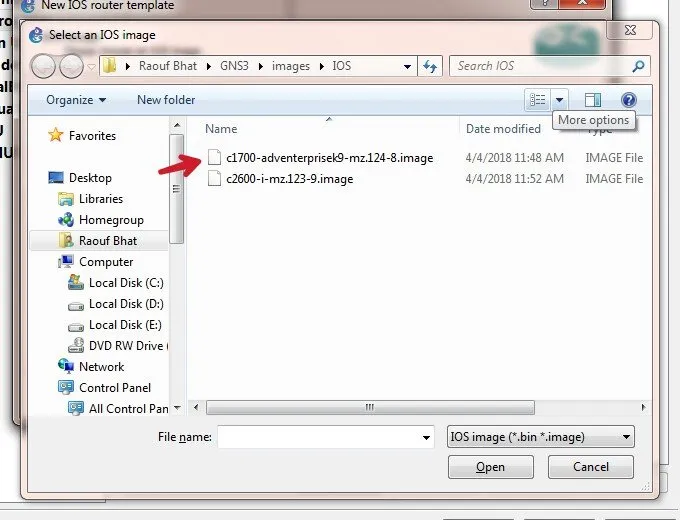Click sidebar scrollbar down arrow
Viewport: 680px width, 520px height.
pos(177,408)
